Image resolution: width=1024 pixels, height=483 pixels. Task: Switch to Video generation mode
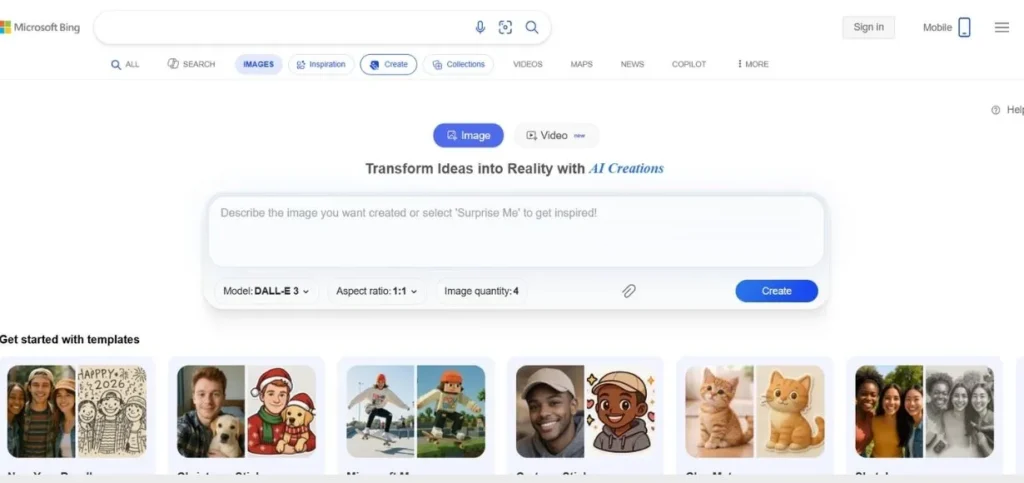click(x=556, y=136)
